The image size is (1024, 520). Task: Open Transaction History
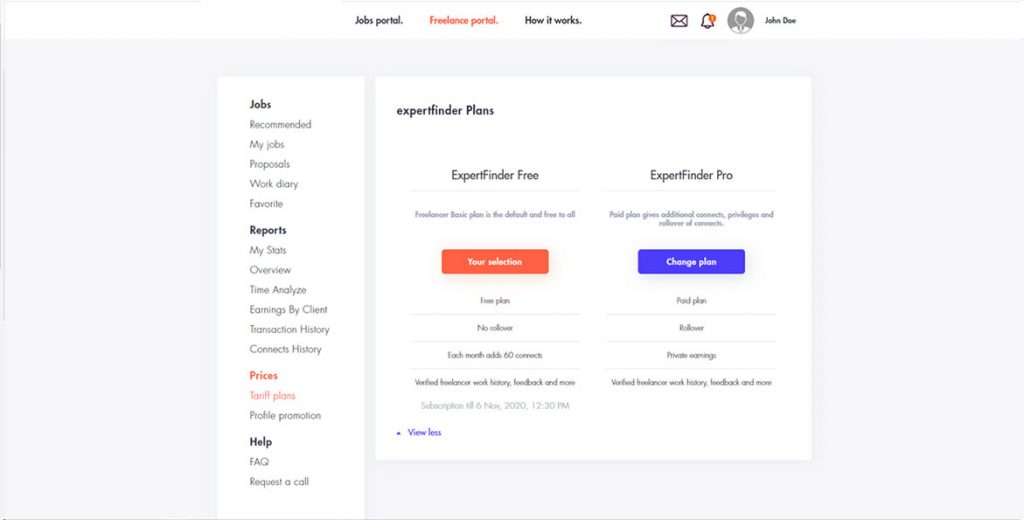coord(289,330)
